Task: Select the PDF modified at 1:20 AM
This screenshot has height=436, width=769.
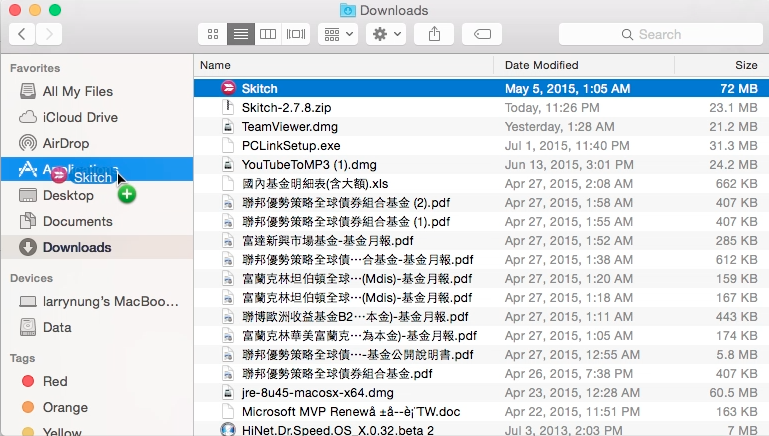Action: click(x=482, y=279)
